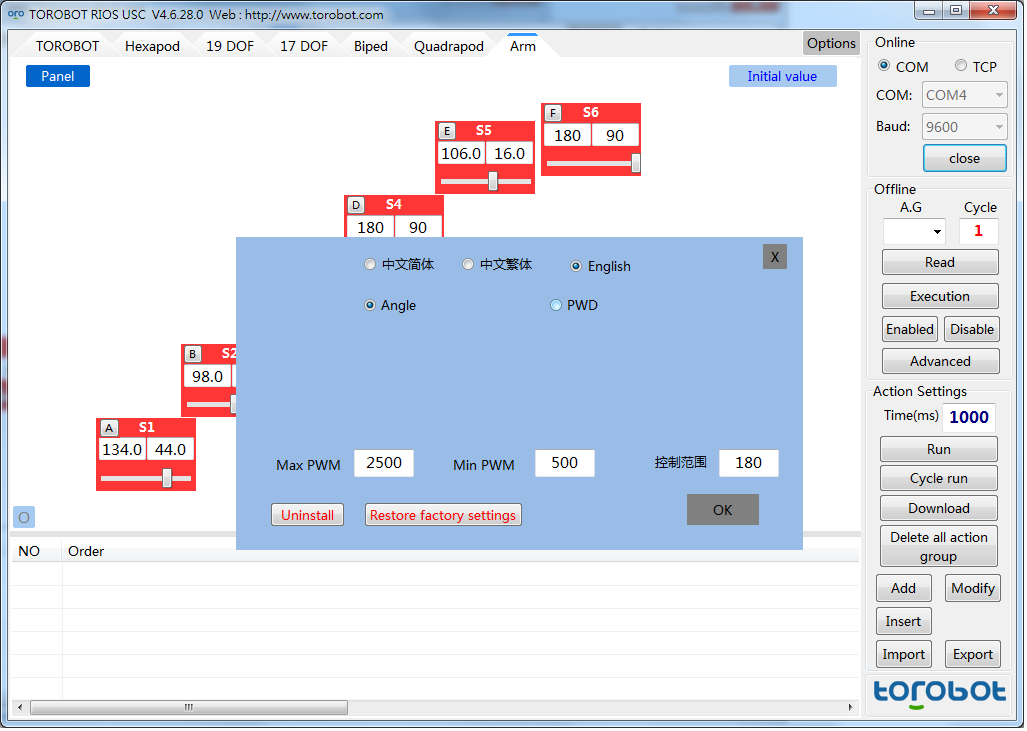The image size is (1027, 731).
Task: Click the Min PWM input field
Action: pos(565,463)
